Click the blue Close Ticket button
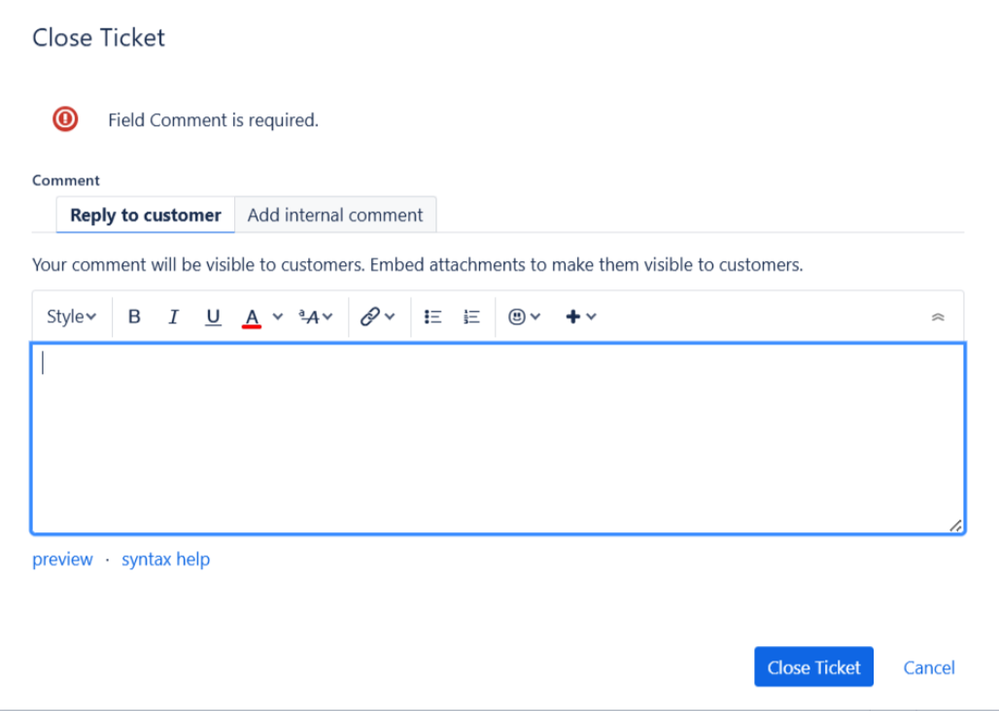Image resolution: width=999 pixels, height=711 pixels. (814, 667)
